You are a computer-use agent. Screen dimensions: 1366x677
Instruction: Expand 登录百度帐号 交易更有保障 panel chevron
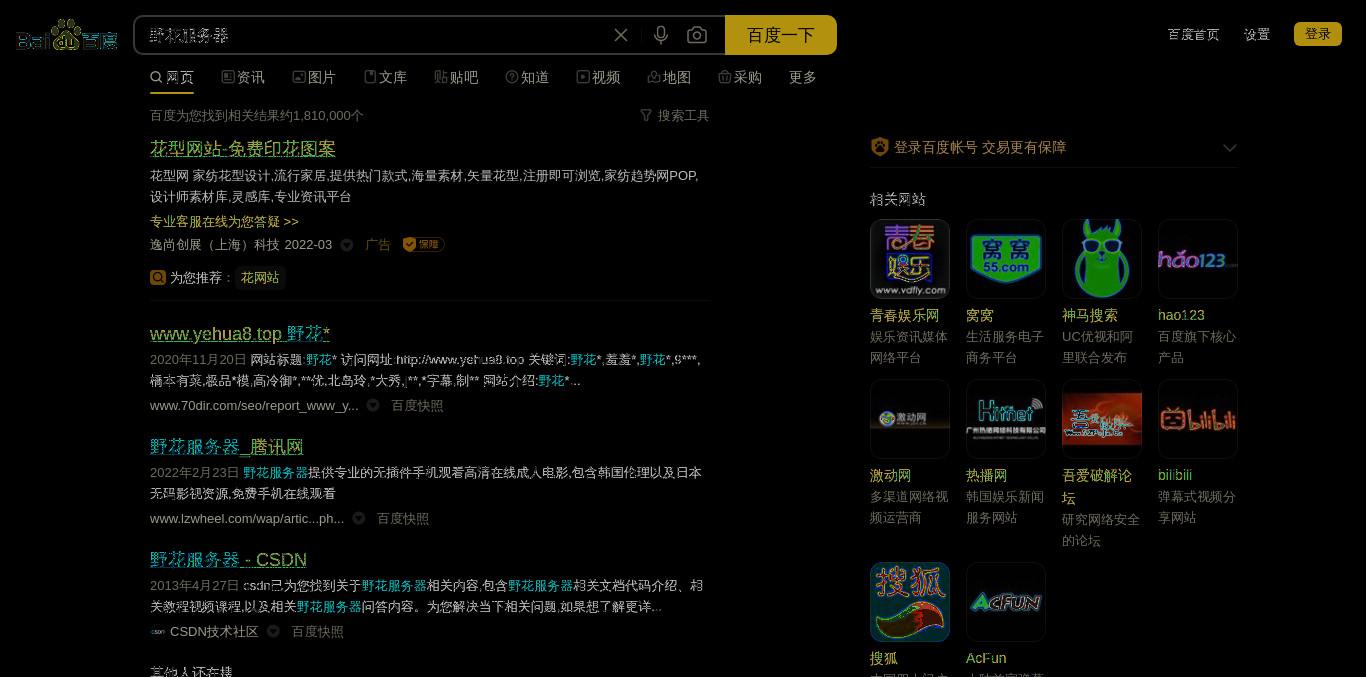[x=1230, y=148]
